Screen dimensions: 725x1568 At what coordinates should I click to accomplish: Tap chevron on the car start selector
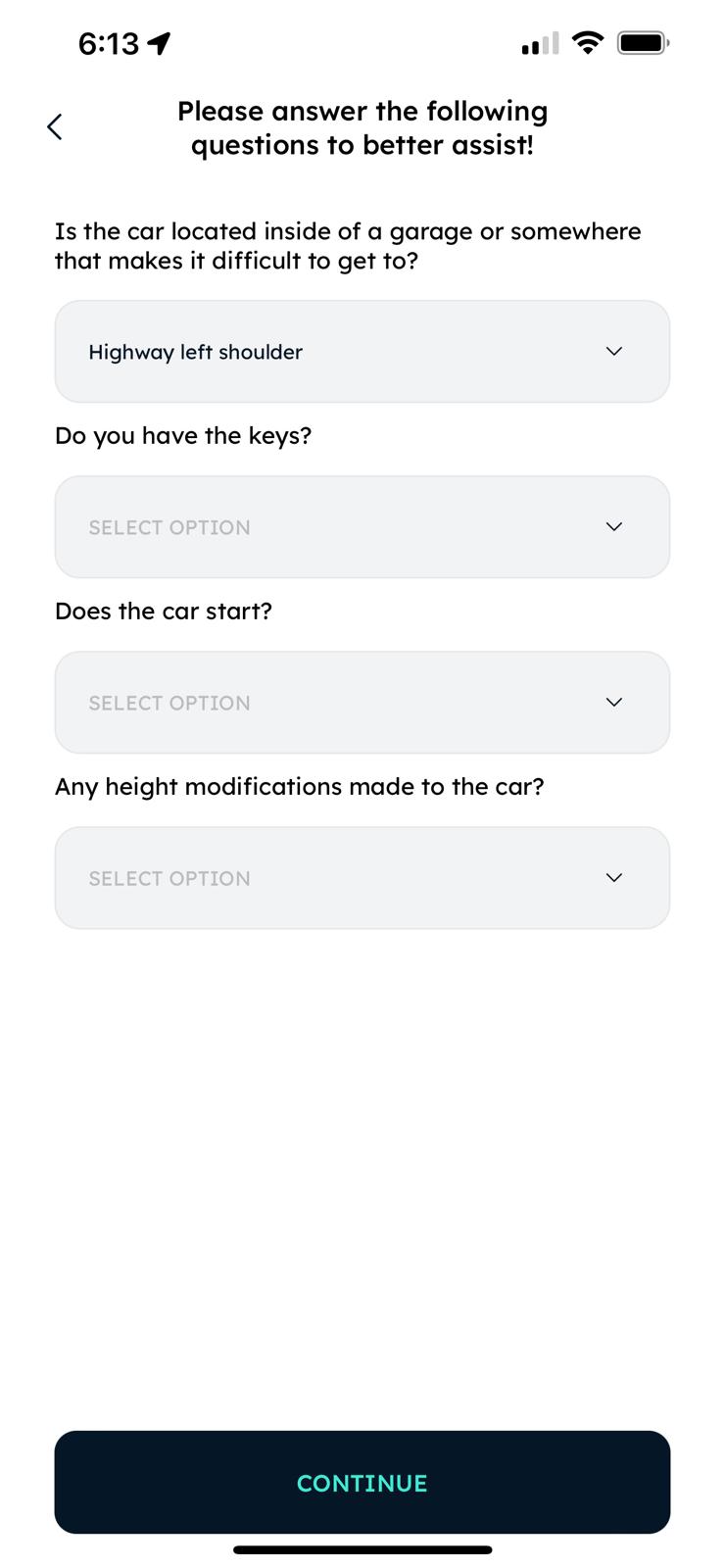(614, 703)
